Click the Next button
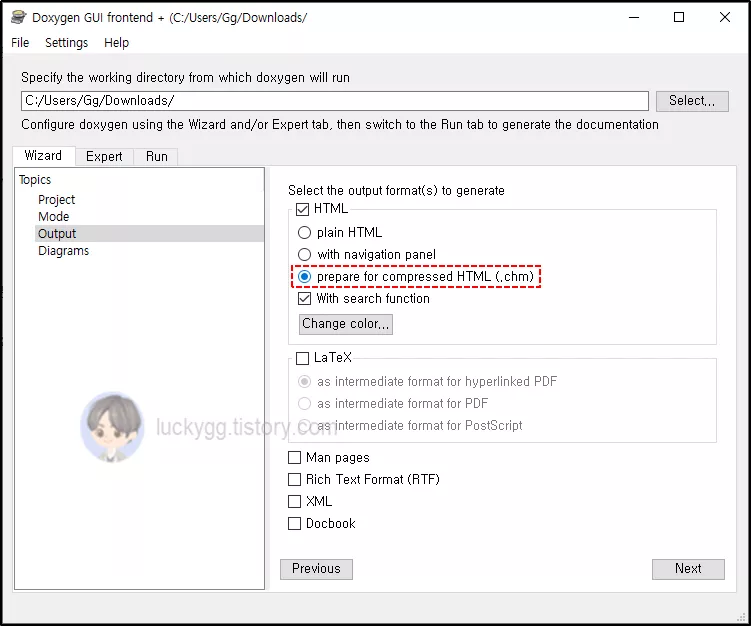 [688, 569]
